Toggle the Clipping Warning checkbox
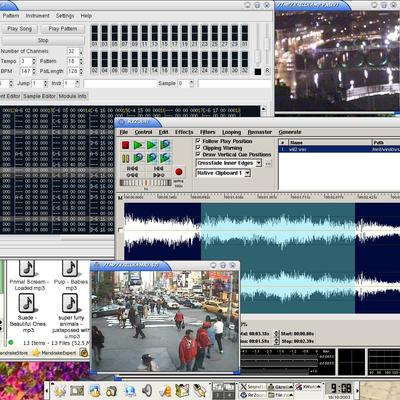 coord(198,148)
